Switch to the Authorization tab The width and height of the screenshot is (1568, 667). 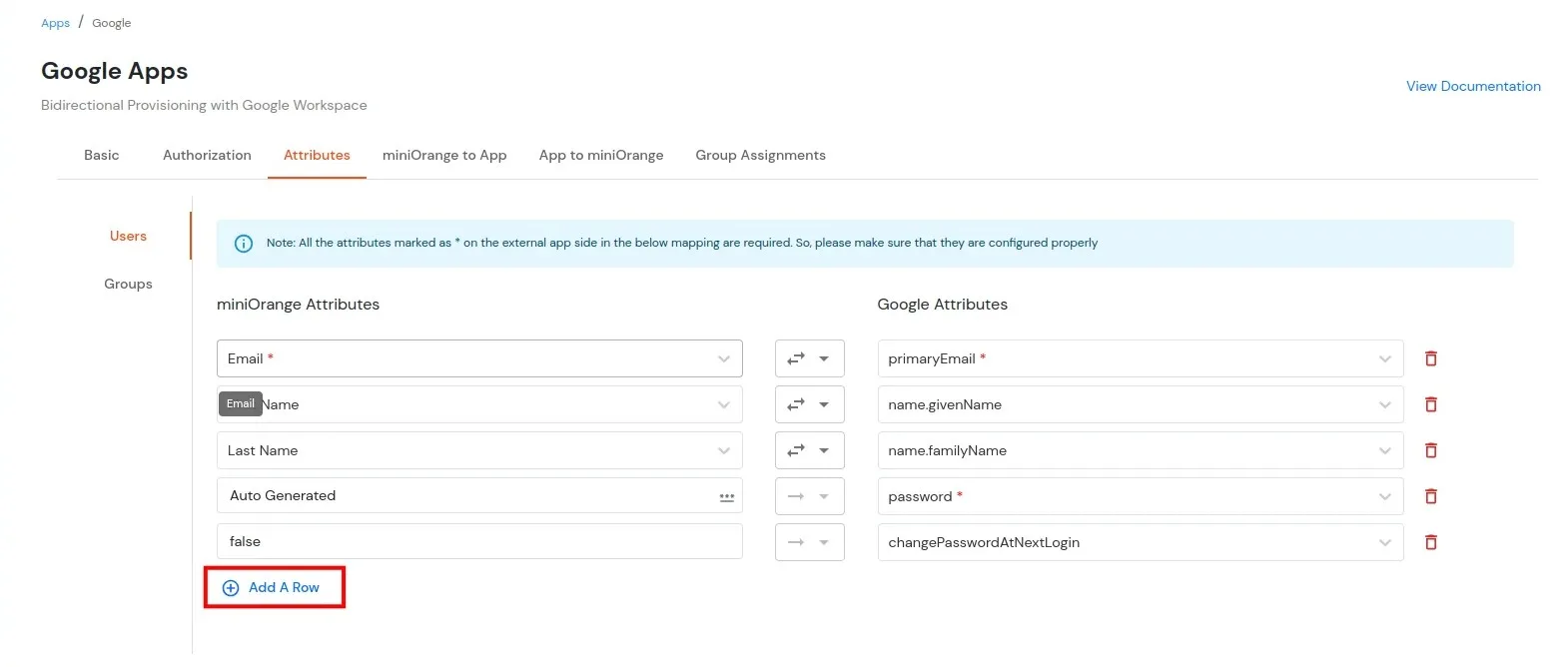click(x=207, y=155)
